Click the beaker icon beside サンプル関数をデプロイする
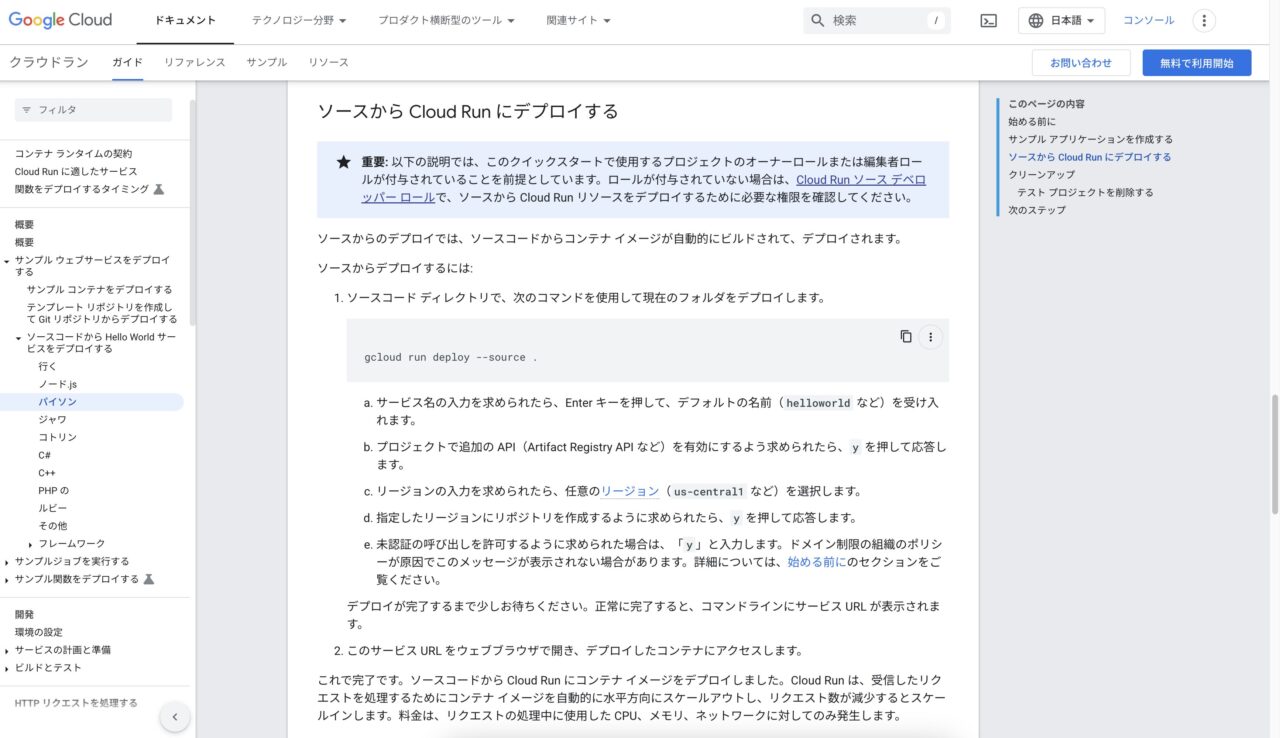Viewport: 1280px width, 738px height. pos(148,579)
